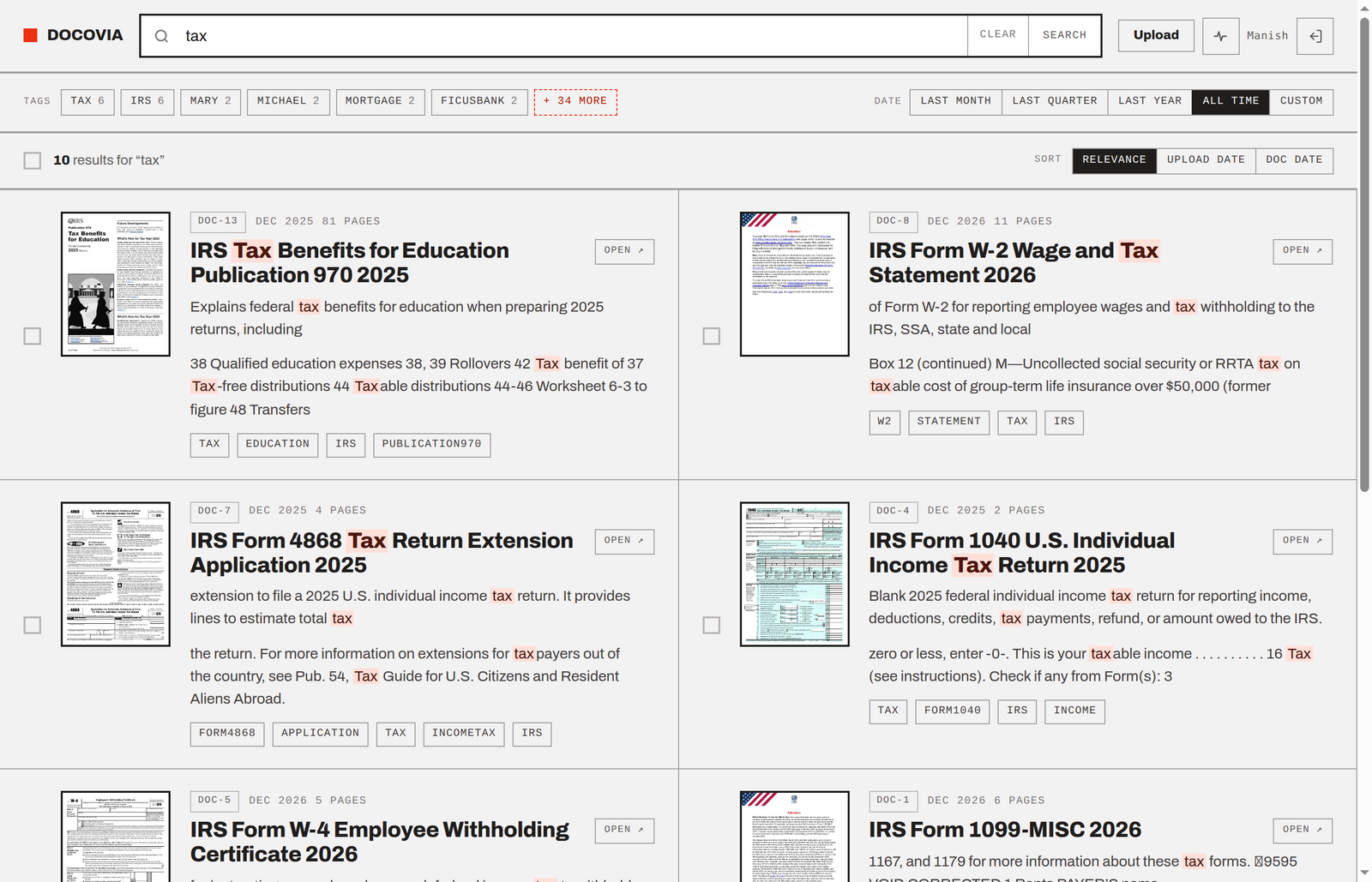Open title IRS Form W-2 Wage Statement
Screen dimensions: 1372x882
click(x=1014, y=262)
